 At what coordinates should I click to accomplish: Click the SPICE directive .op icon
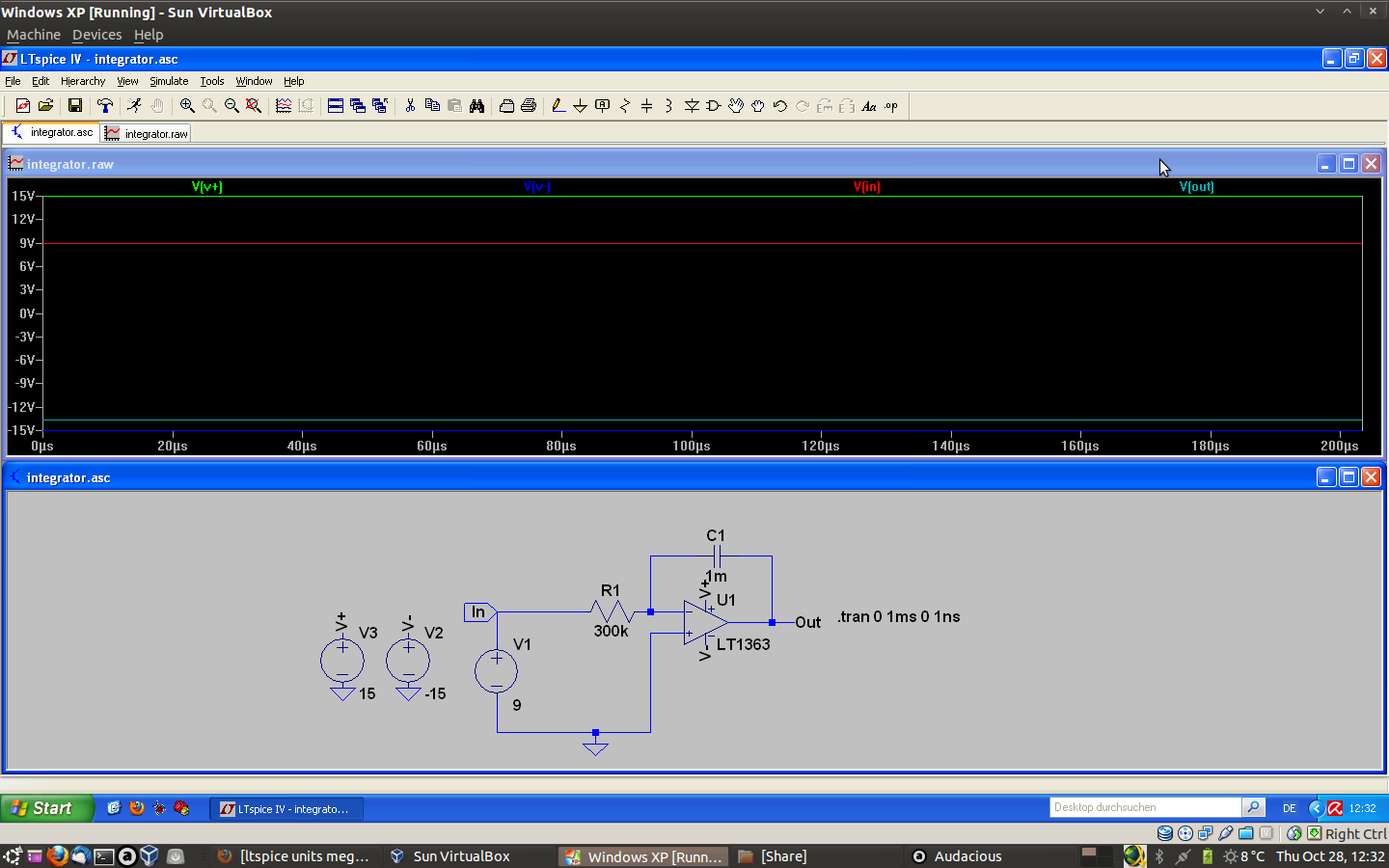click(x=891, y=106)
